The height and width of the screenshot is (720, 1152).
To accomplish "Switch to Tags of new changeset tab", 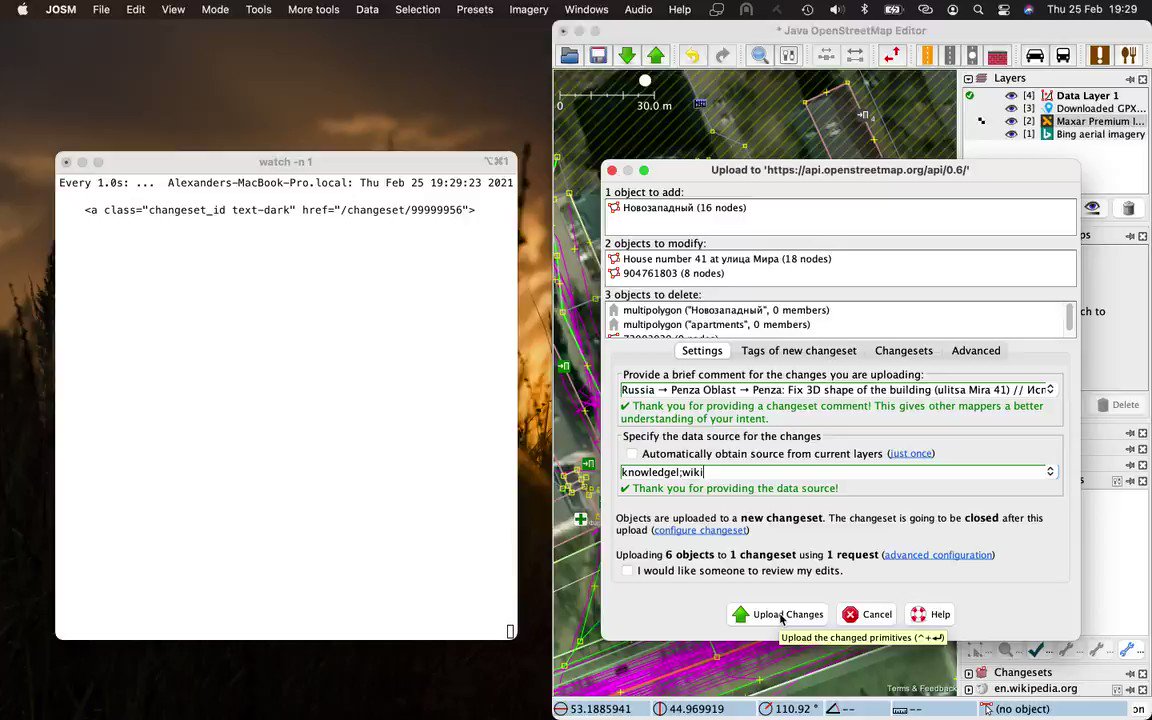I will point(799,350).
